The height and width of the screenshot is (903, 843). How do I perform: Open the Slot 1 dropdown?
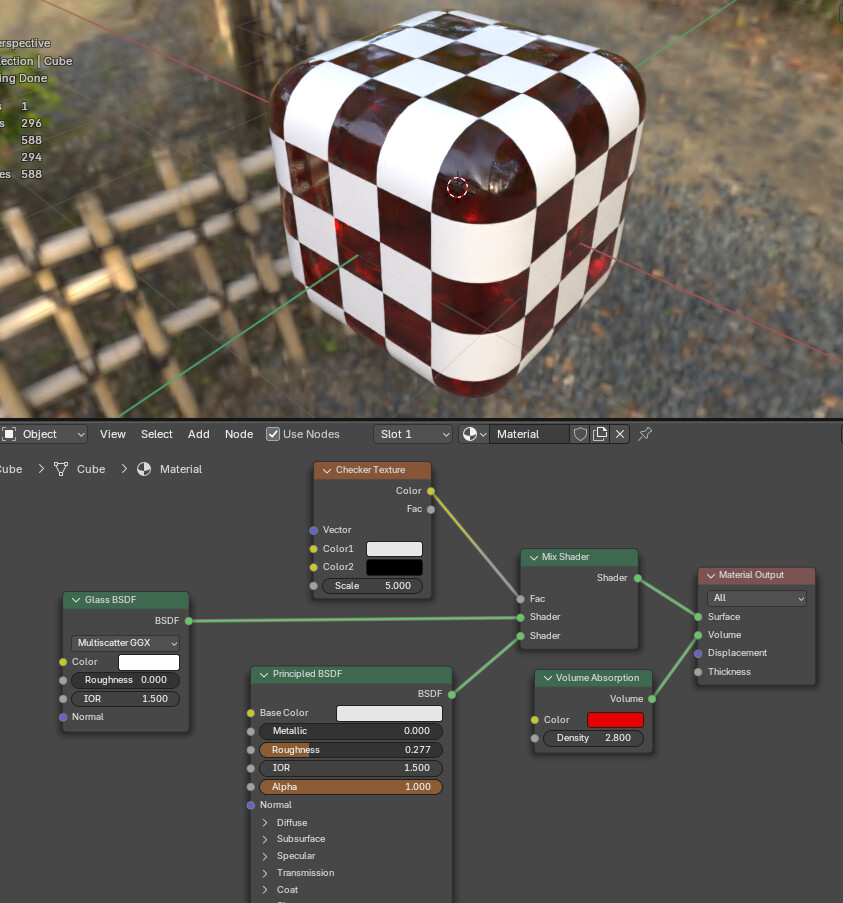click(x=413, y=434)
